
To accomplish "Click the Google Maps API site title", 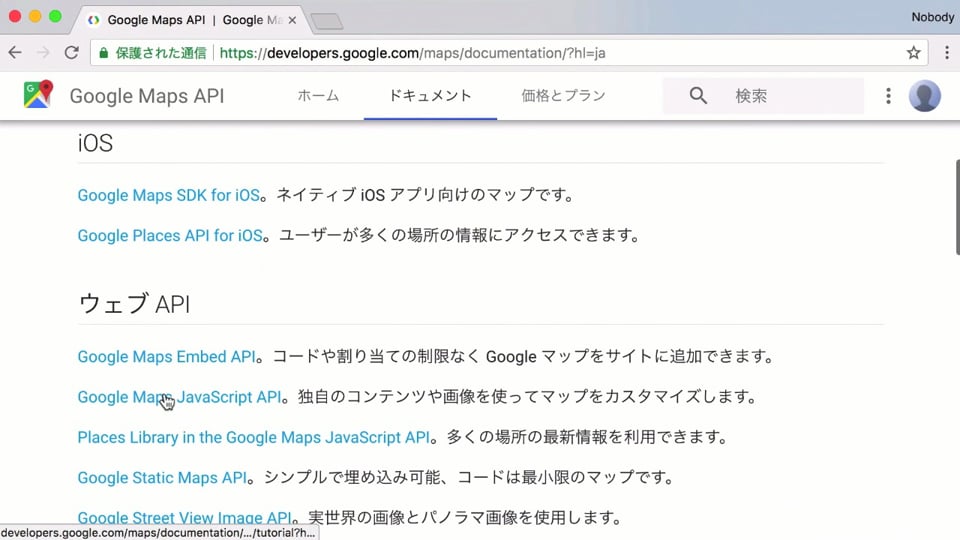I will 147,96.
